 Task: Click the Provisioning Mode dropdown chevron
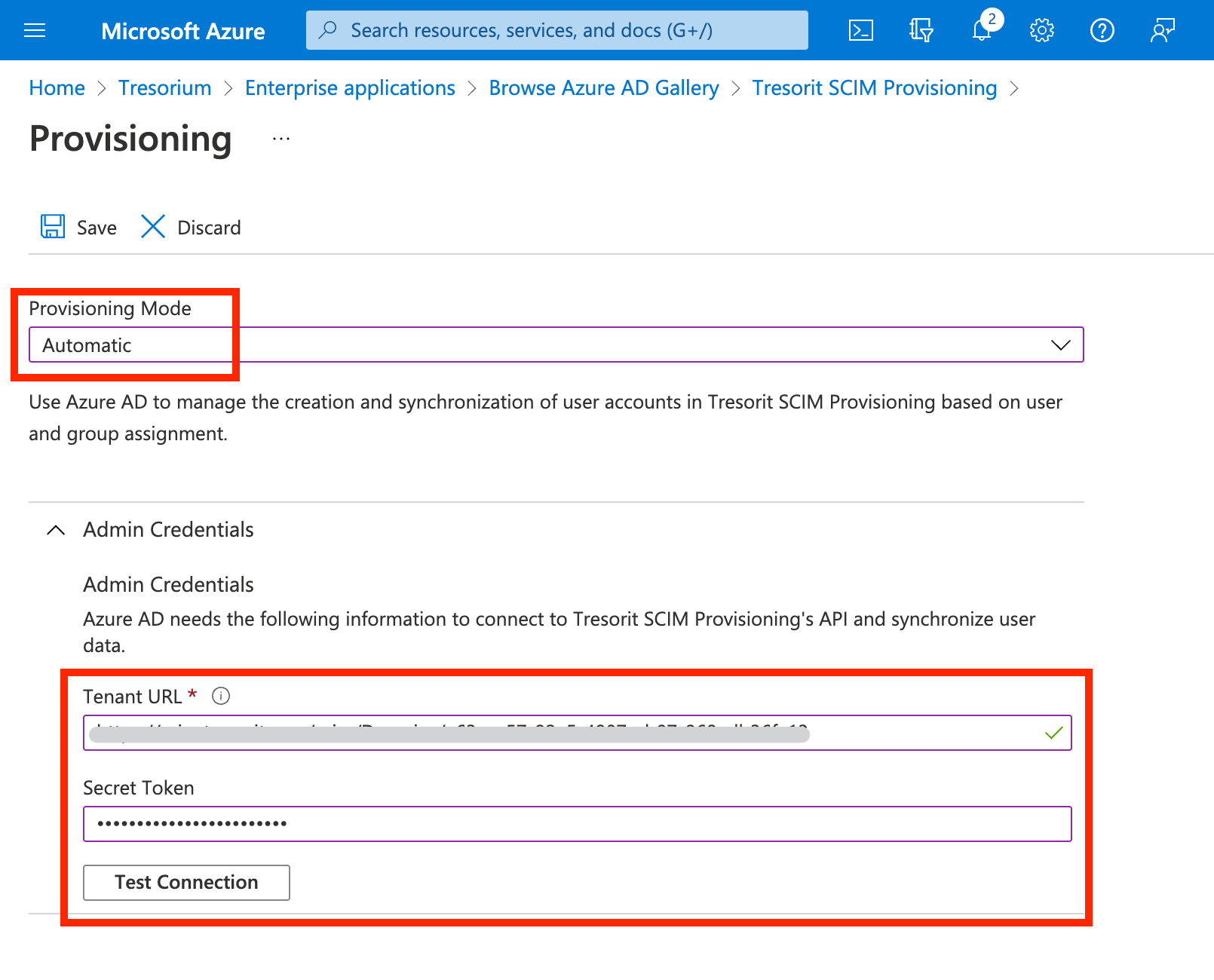(1060, 345)
